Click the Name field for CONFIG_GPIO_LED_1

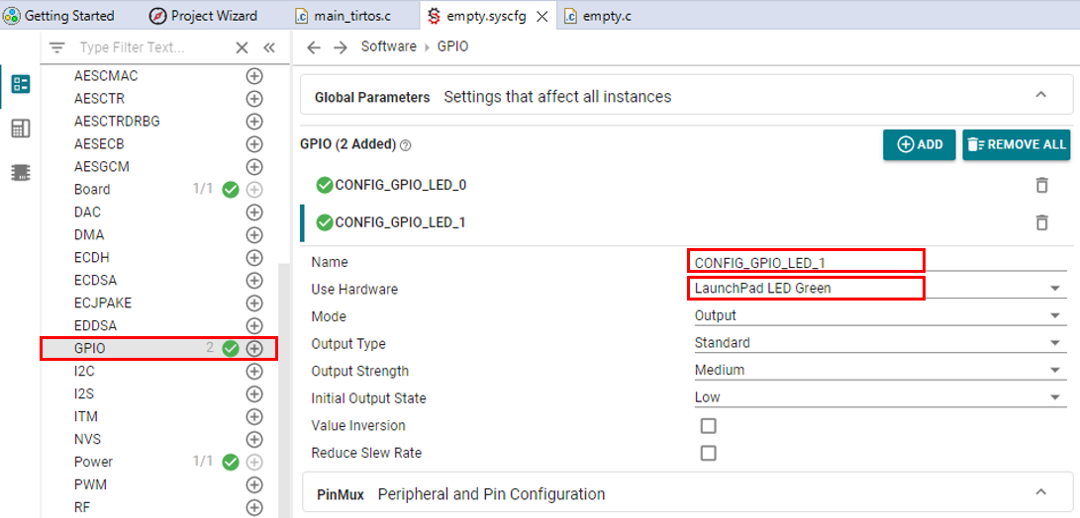(x=805, y=262)
